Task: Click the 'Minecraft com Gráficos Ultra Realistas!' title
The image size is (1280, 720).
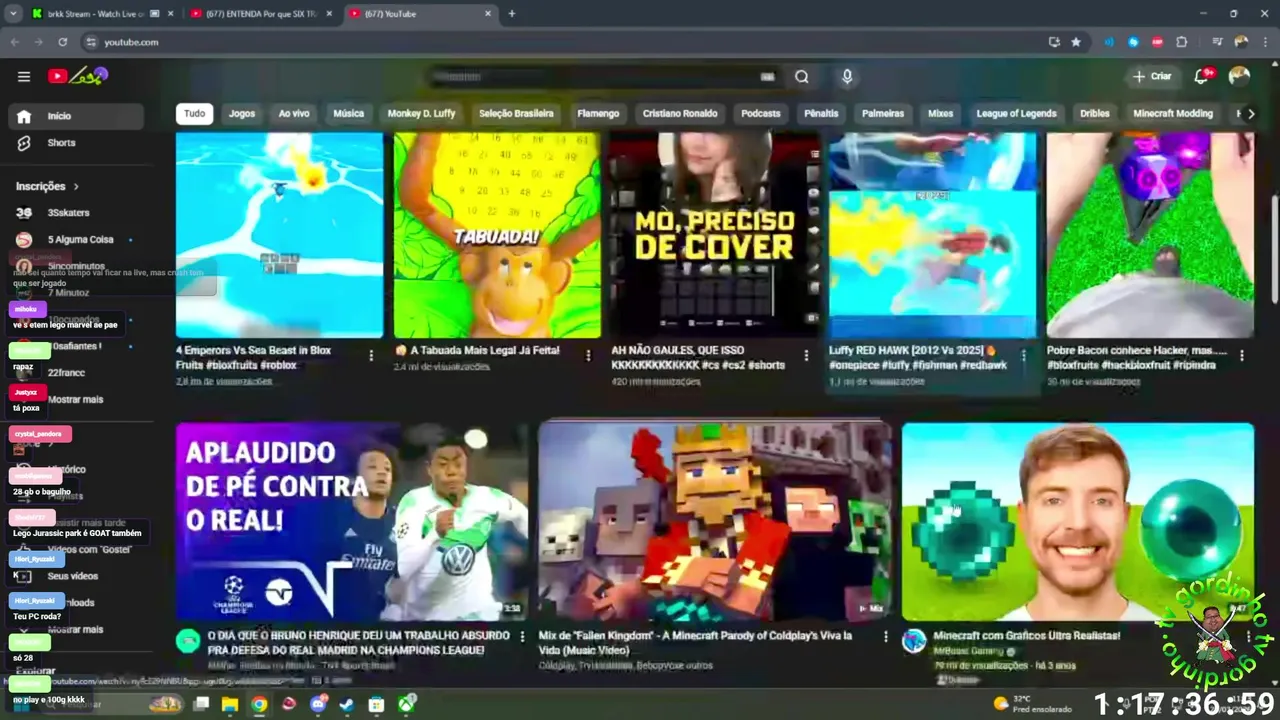Action: tap(1026, 636)
